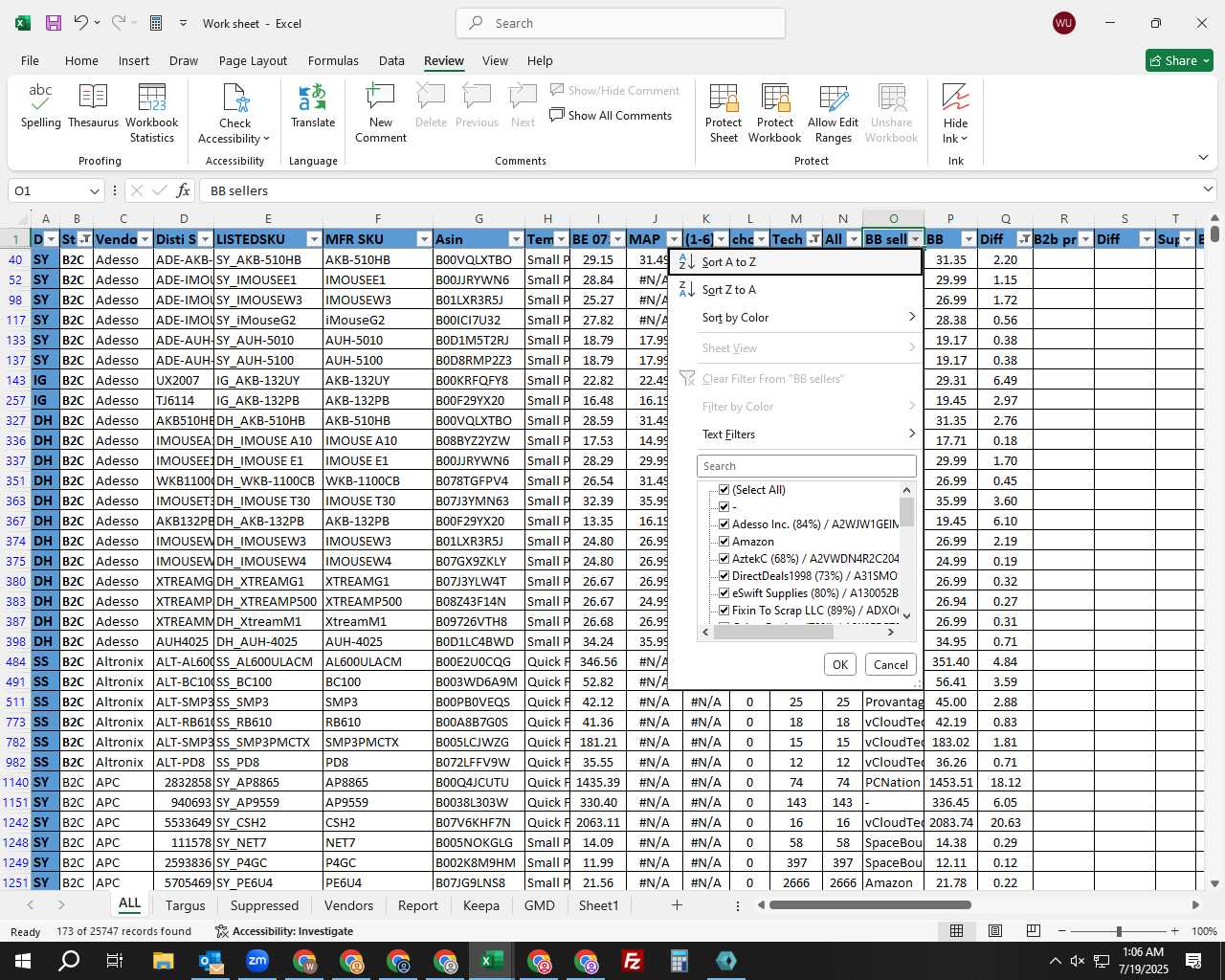The height and width of the screenshot is (980, 1225).
Task: Click Show All Comments
Action: point(611,116)
